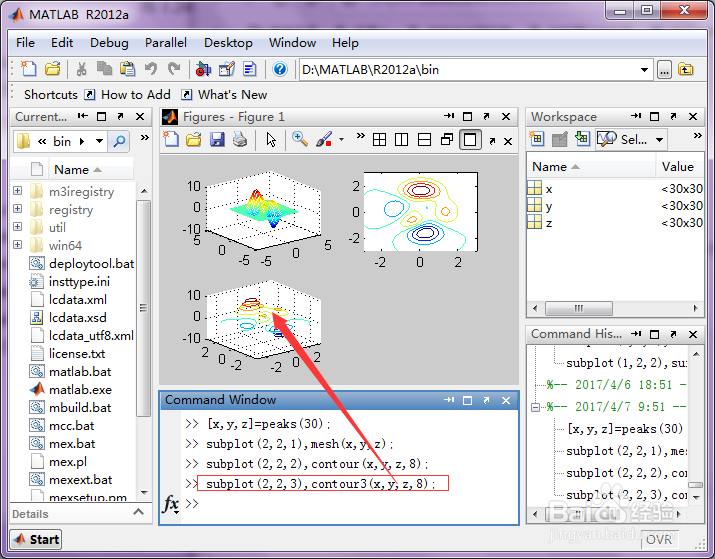Open the GUIDE icon in toolbar
The image size is (715, 559).
tap(226, 69)
